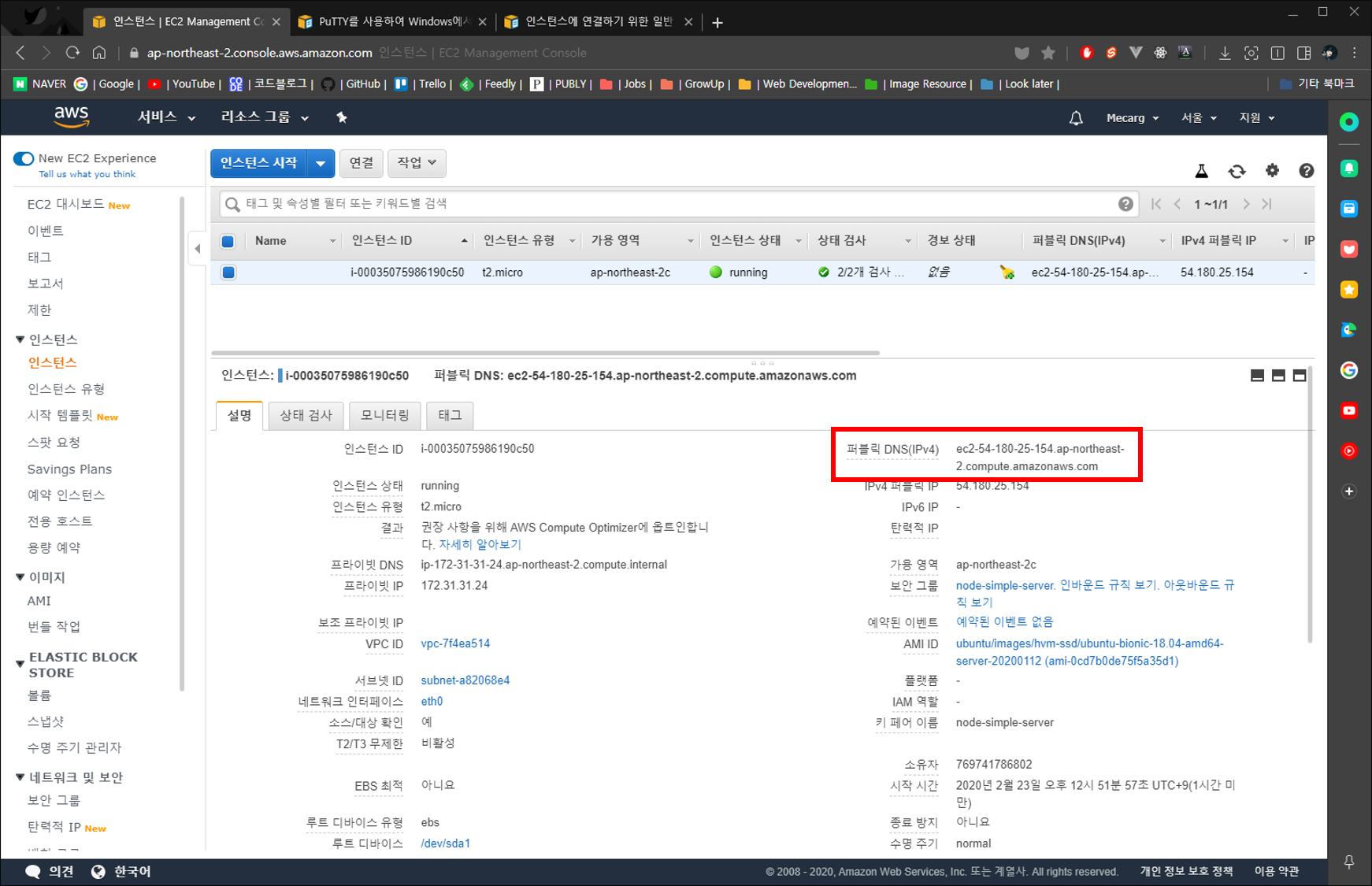Click Tell us what you think link
This screenshot has width=1372, height=886.
[87, 174]
